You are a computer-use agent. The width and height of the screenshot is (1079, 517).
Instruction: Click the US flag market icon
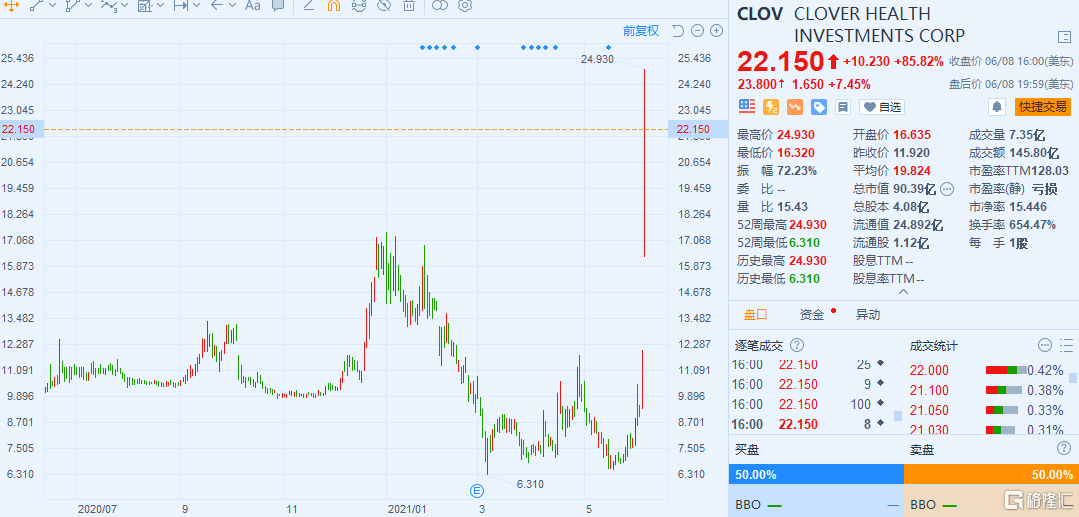(x=747, y=107)
